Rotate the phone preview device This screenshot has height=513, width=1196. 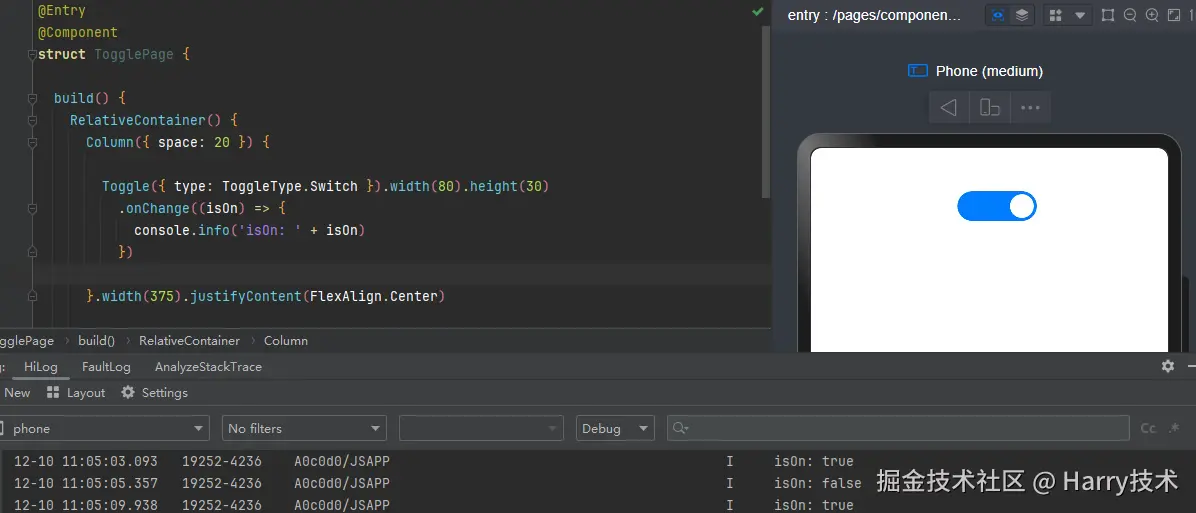pos(990,107)
